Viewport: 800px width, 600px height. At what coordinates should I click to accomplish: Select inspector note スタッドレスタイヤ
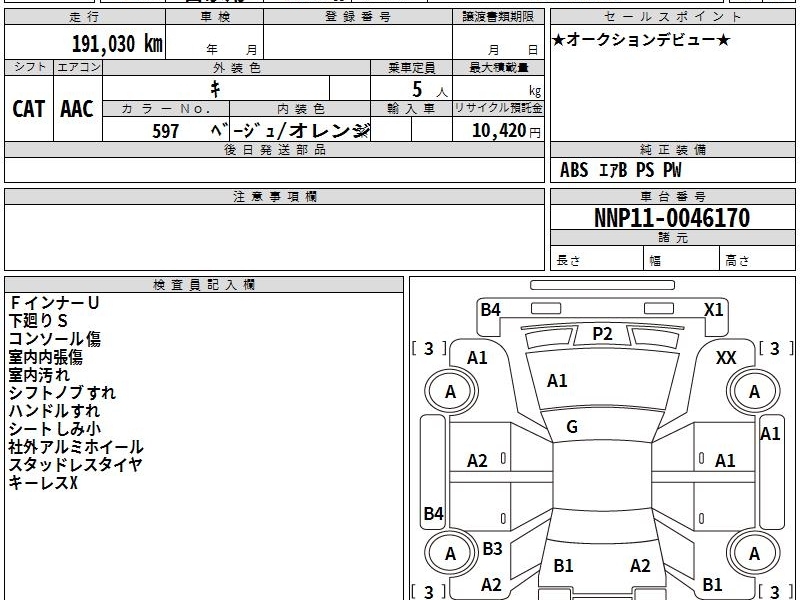(75, 465)
